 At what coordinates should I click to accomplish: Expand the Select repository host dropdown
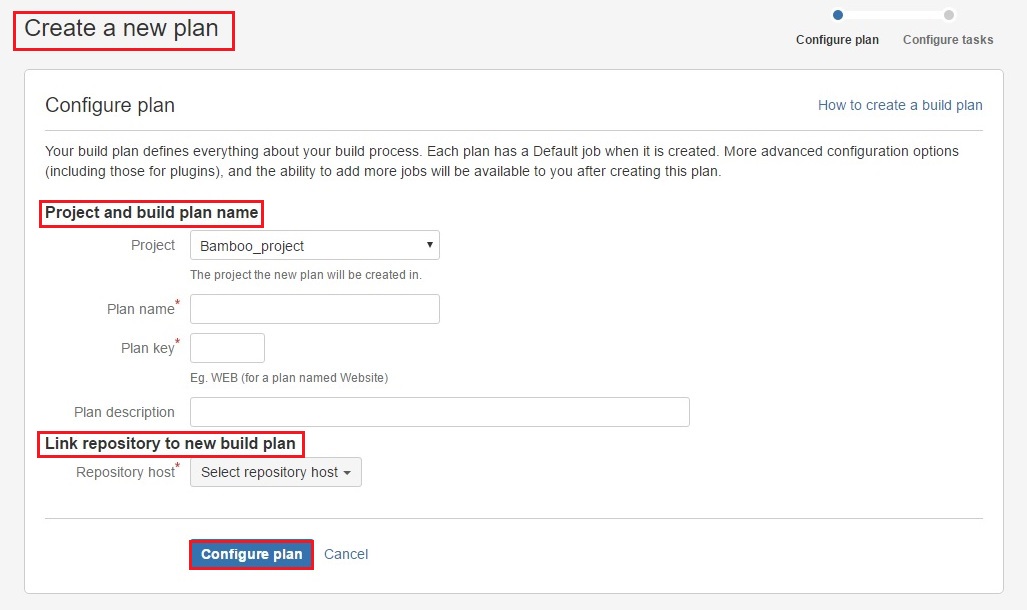[276, 472]
